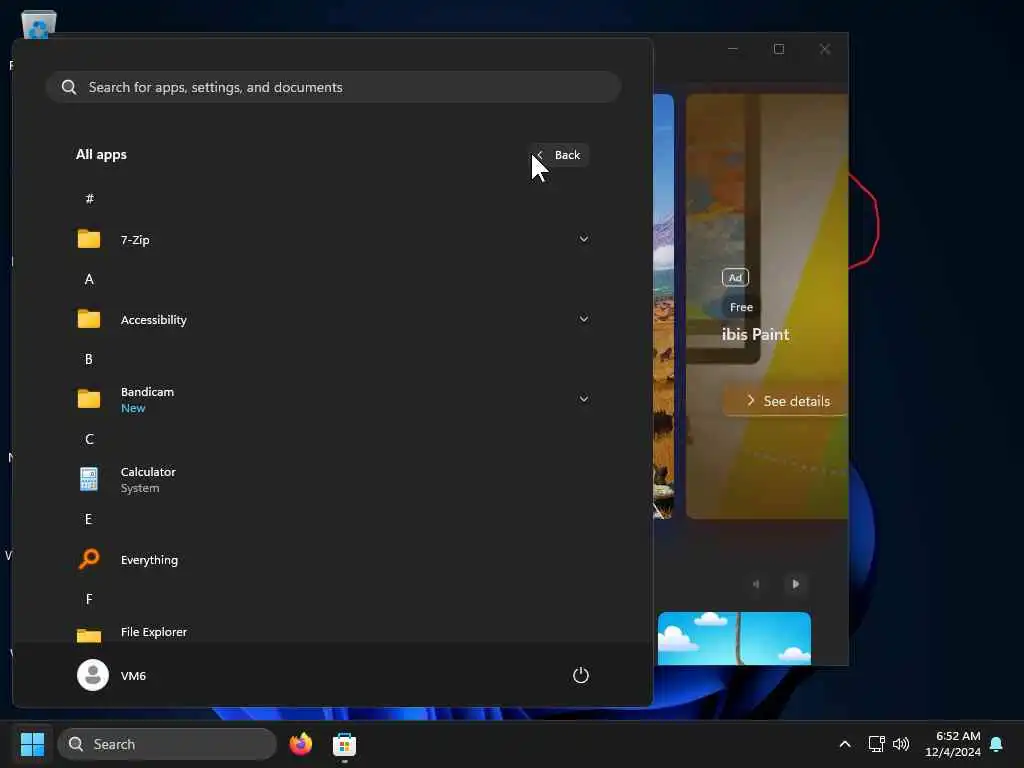Open Microsoft Store from the taskbar
The height and width of the screenshot is (768, 1024).
coord(344,744)
